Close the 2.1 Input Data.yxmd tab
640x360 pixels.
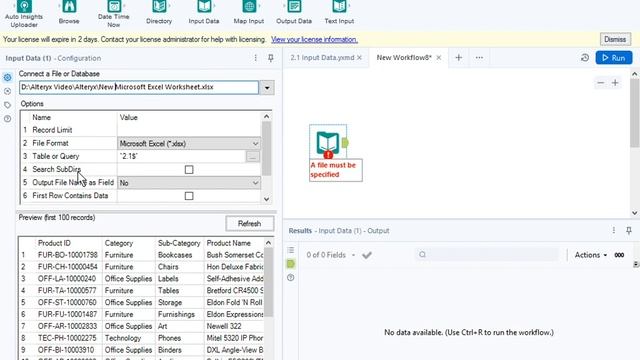tap(360, 58)
